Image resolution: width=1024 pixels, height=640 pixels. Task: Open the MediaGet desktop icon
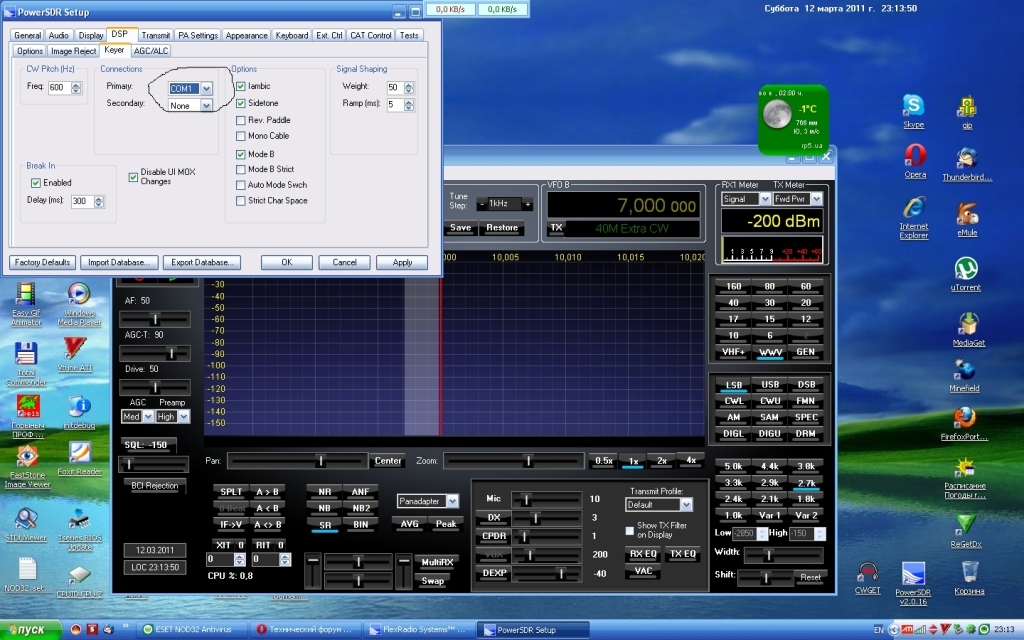968,325
